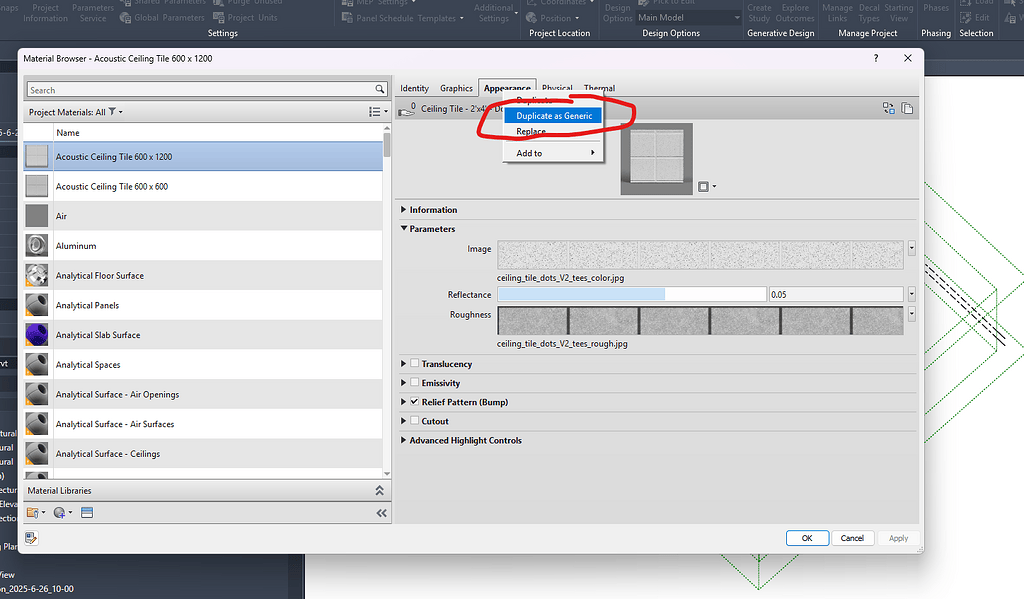Click the create new library globe icon
This screenshot has height=599, width=1024.
click(58, 512)
